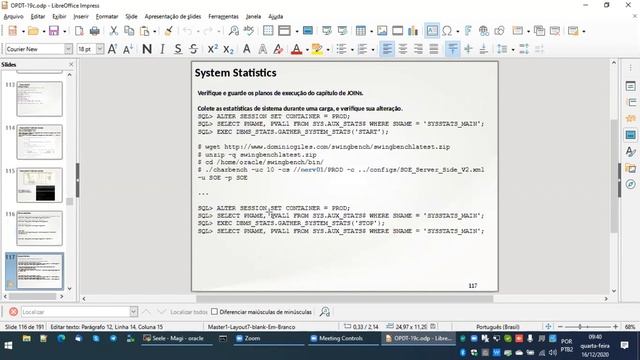Open the Formatar menu

coord(107,16)
